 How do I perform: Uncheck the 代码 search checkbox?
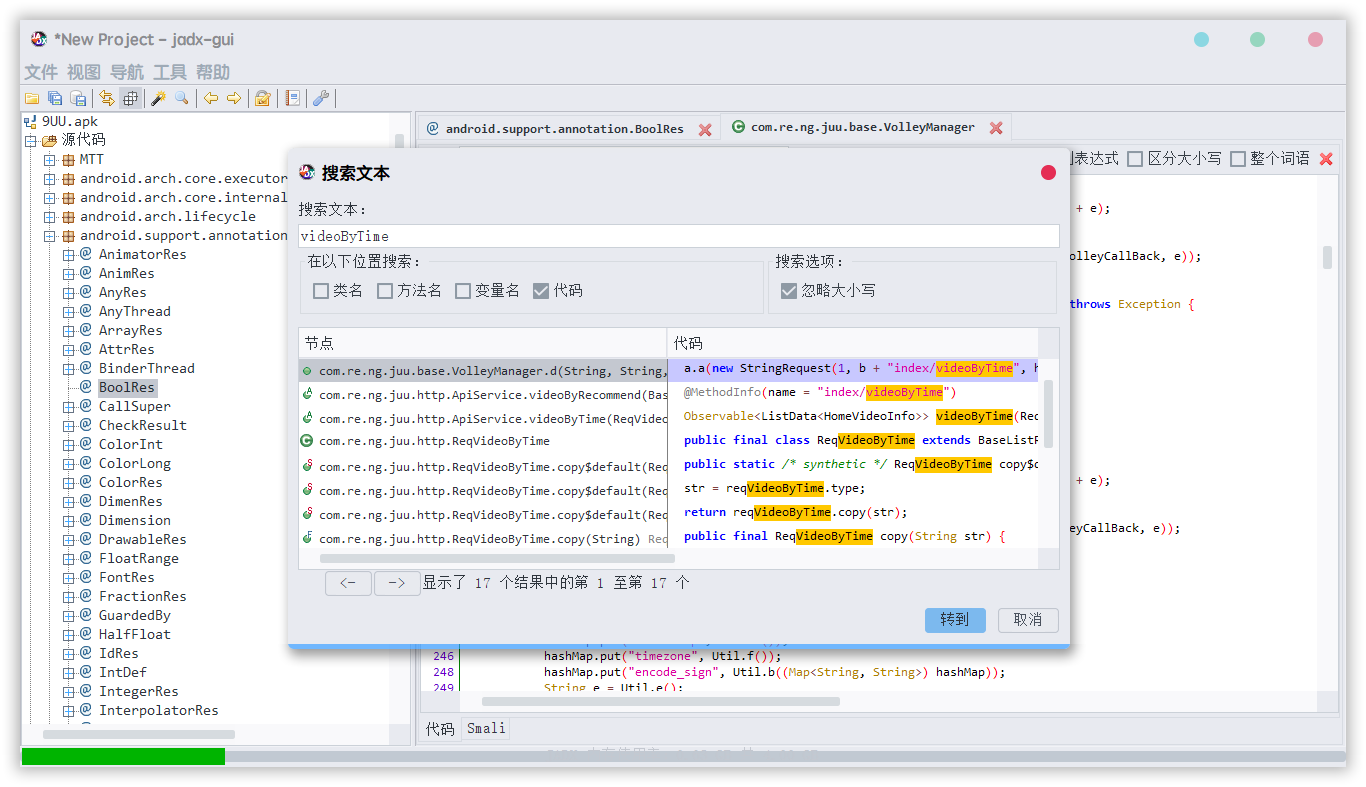tap(541, 291)
